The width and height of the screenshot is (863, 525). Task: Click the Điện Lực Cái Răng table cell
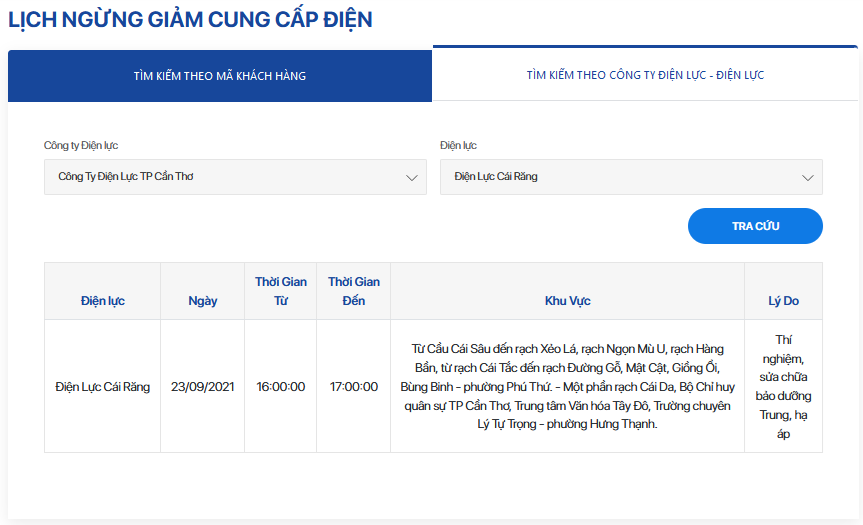point(102,386)
